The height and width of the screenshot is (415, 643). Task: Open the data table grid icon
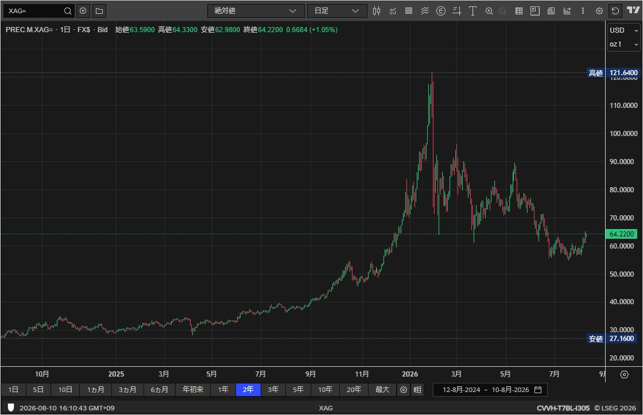(519, 11)
